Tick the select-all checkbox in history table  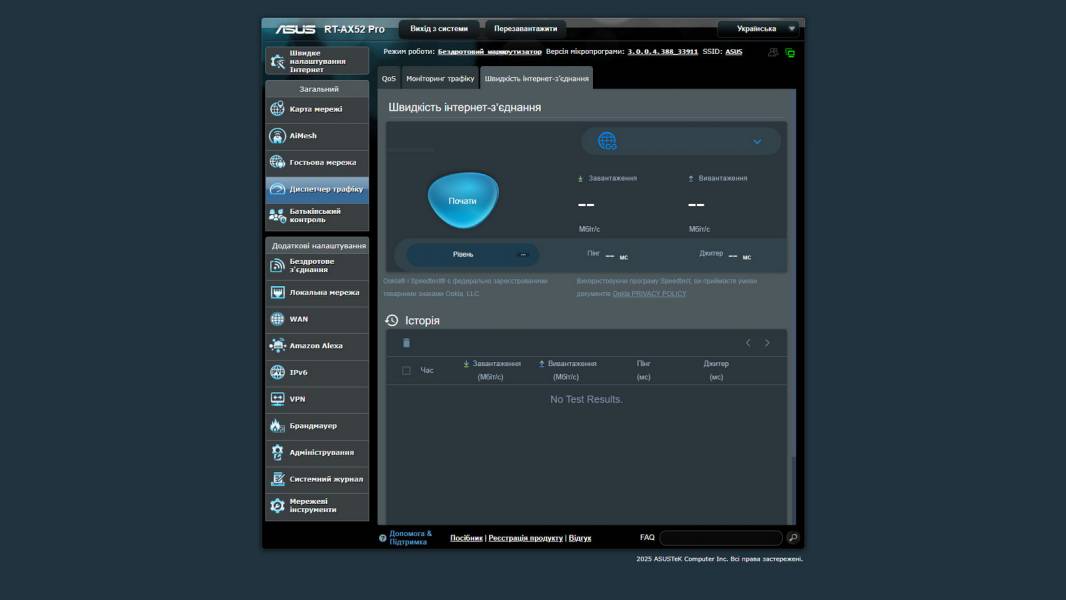tap(406, 371)
